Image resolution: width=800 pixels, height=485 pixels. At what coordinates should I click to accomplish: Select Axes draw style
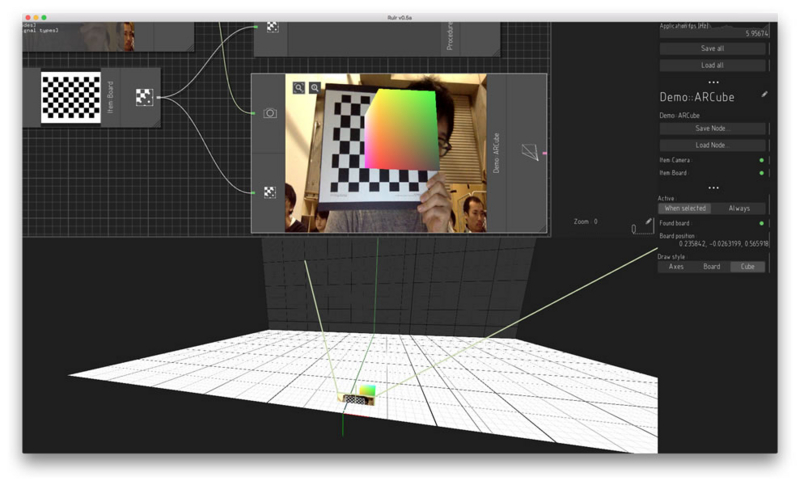pyautogui.click(x=676, y=266)
